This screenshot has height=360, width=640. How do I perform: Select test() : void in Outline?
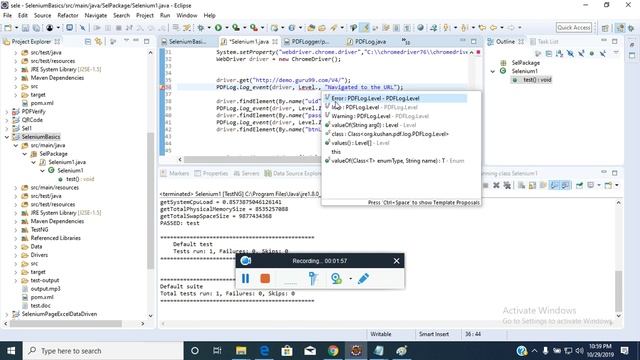coord(533,80)
